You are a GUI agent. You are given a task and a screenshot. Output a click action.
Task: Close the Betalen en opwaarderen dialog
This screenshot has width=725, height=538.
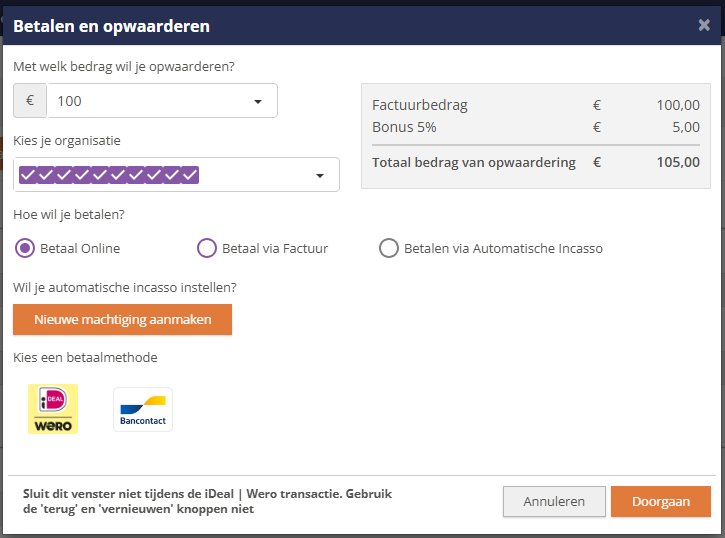[x=704, y=26]
